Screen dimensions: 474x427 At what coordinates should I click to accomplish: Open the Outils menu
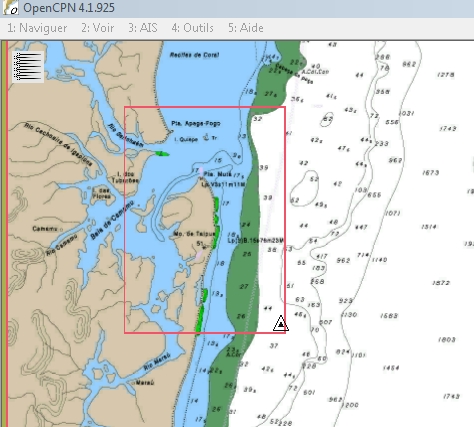click(x=193, y=28)
